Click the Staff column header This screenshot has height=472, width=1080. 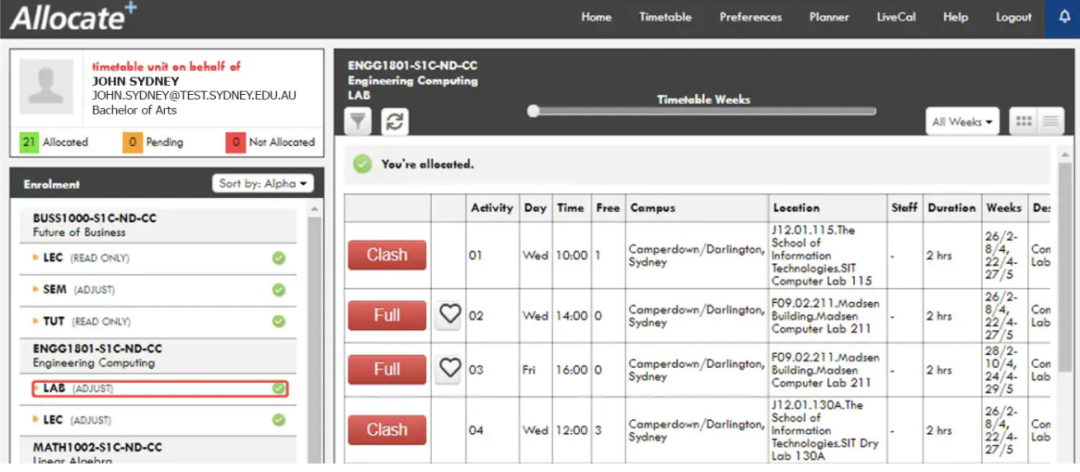[904, 207]
